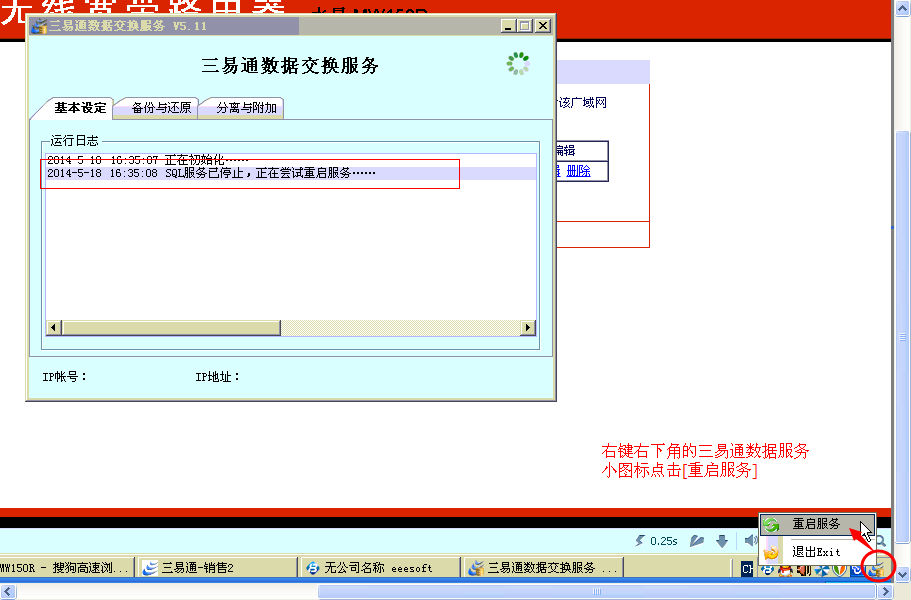911x600 pixels.
Task: Click the browser lightning speed icon
Action: pos(640,541)
